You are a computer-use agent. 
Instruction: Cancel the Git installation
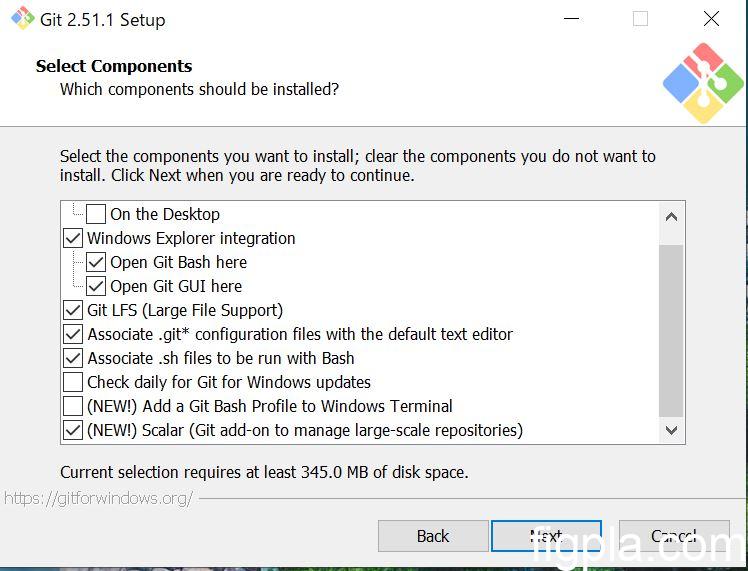[x=673, y=536]
